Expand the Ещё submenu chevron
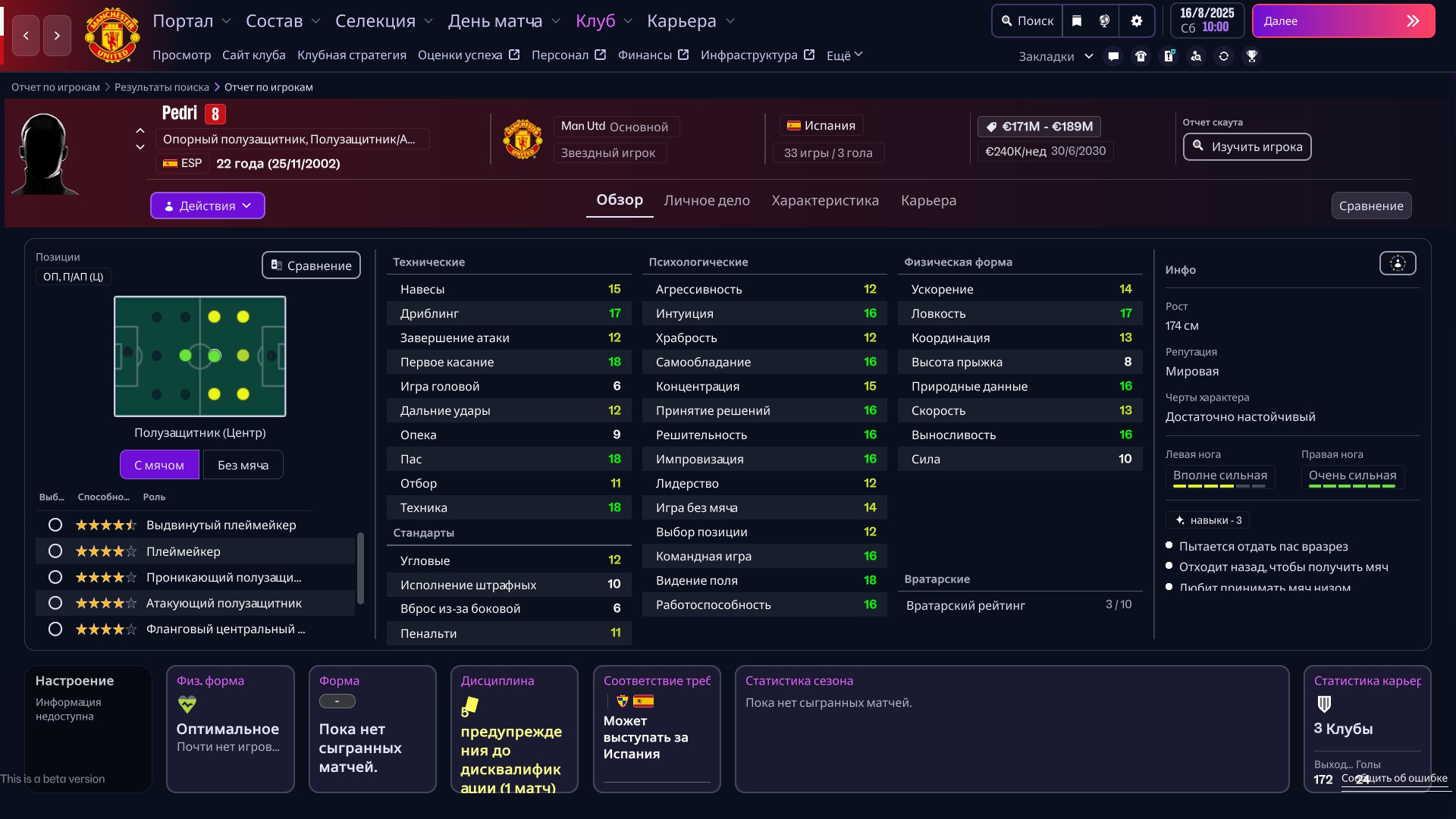Image resolution: width=1456 pixels, height=819 pixels. [x=858, y=55]
